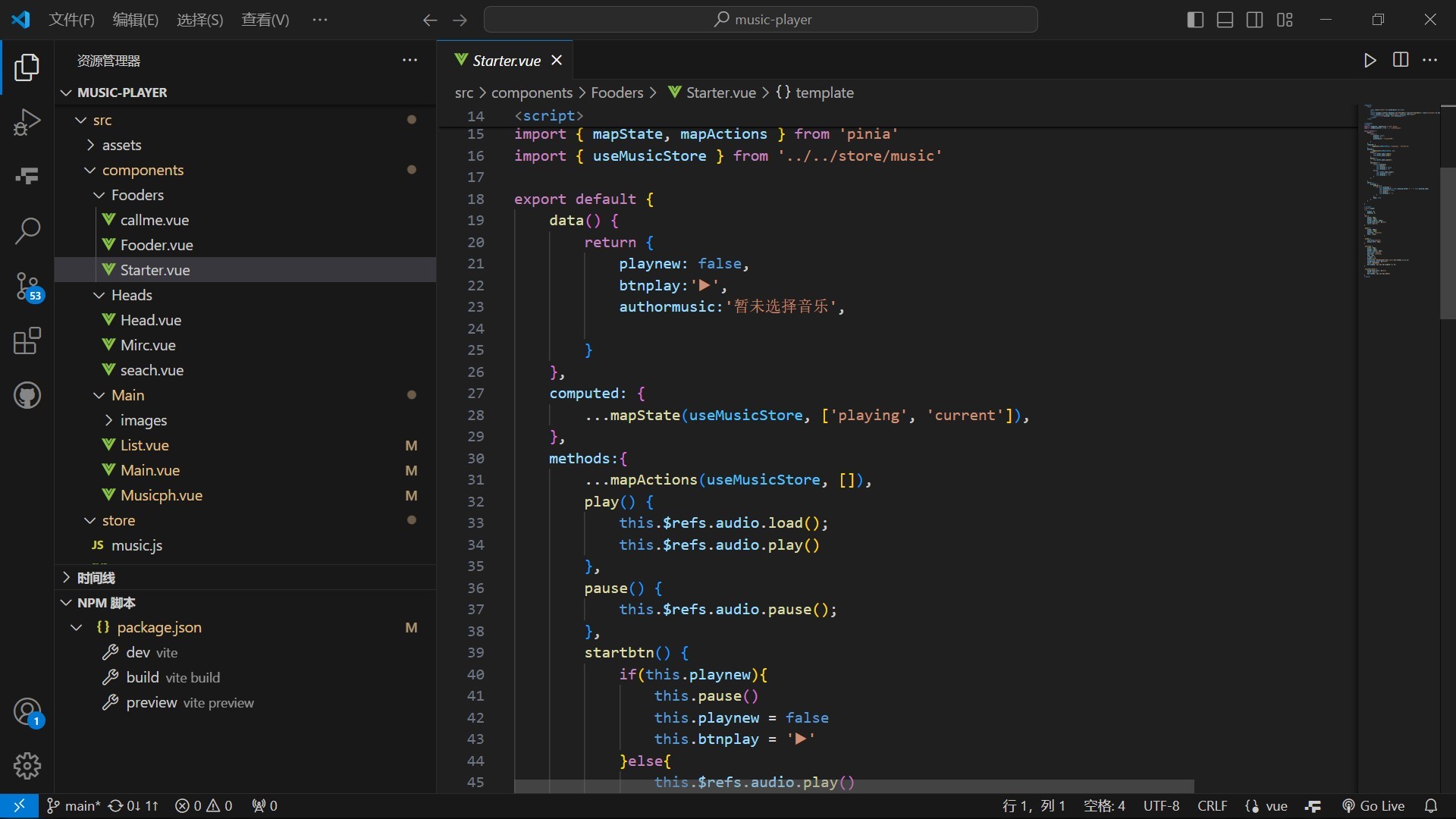1456x819 pixels.
Task: Open the editor More Actions ellipsis
Action: coord(1430,60)
